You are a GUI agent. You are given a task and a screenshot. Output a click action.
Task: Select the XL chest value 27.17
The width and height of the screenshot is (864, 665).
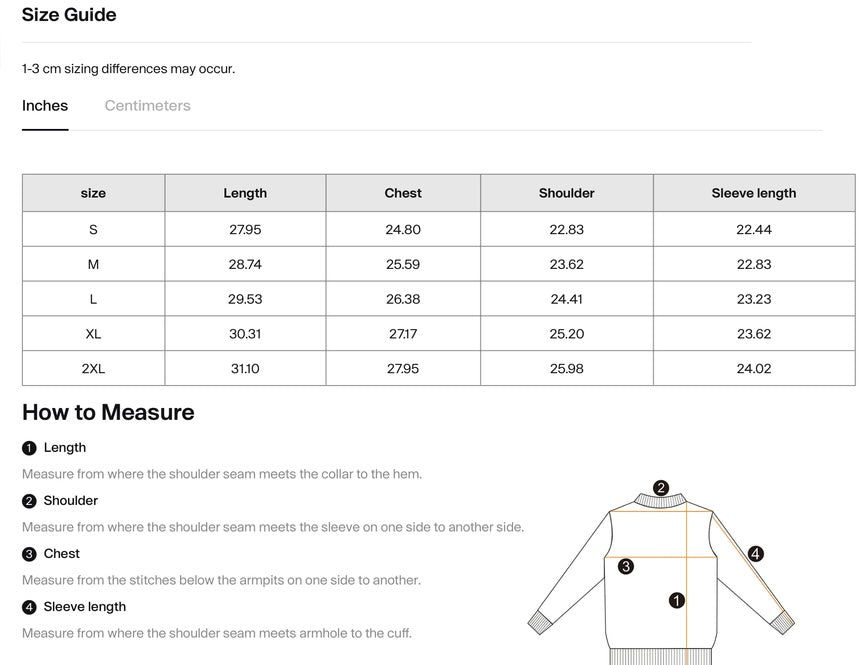pyautogui.click(x=402, y=333)
